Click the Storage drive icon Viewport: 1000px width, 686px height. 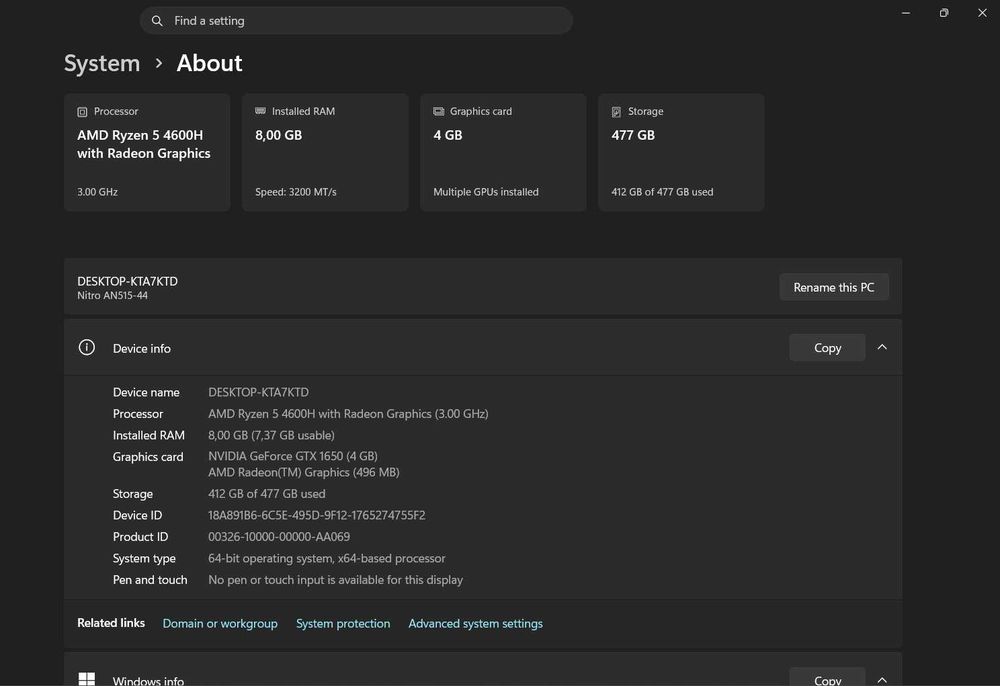pos(616,112)
